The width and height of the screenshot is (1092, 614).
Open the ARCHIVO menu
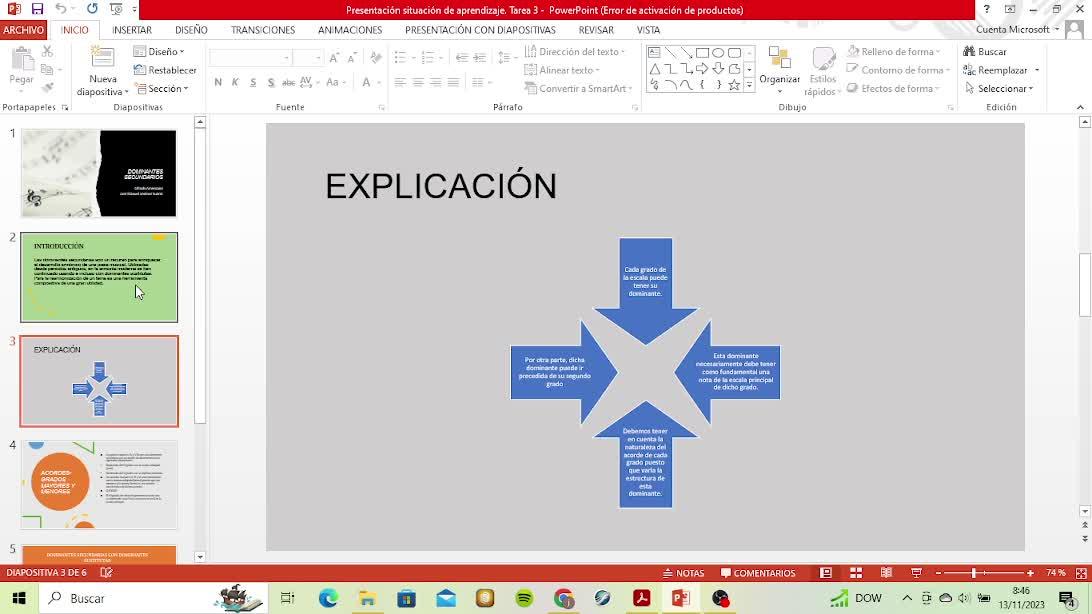point(23,30)
